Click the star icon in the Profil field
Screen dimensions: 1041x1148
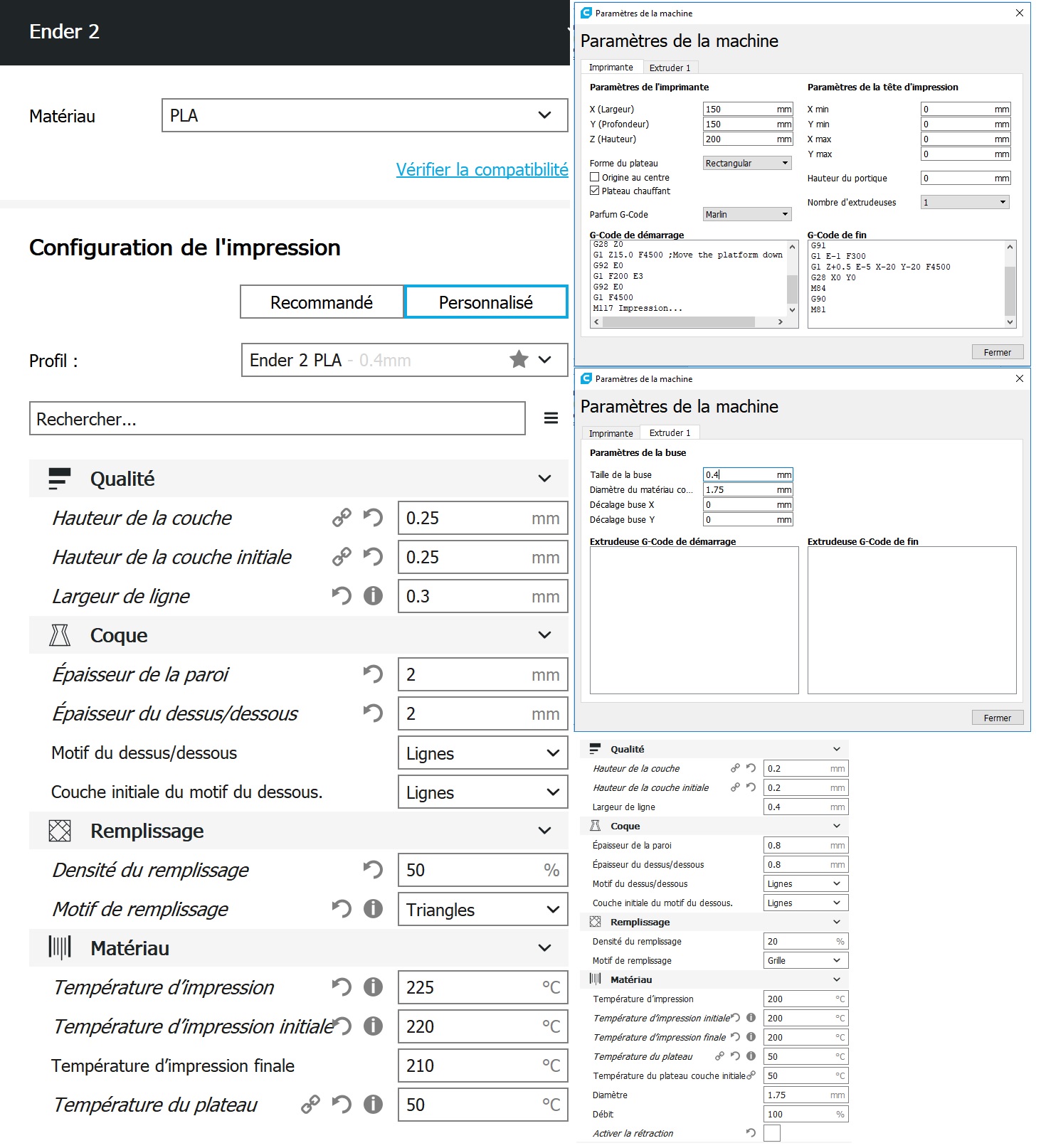[x=519, y=360]
